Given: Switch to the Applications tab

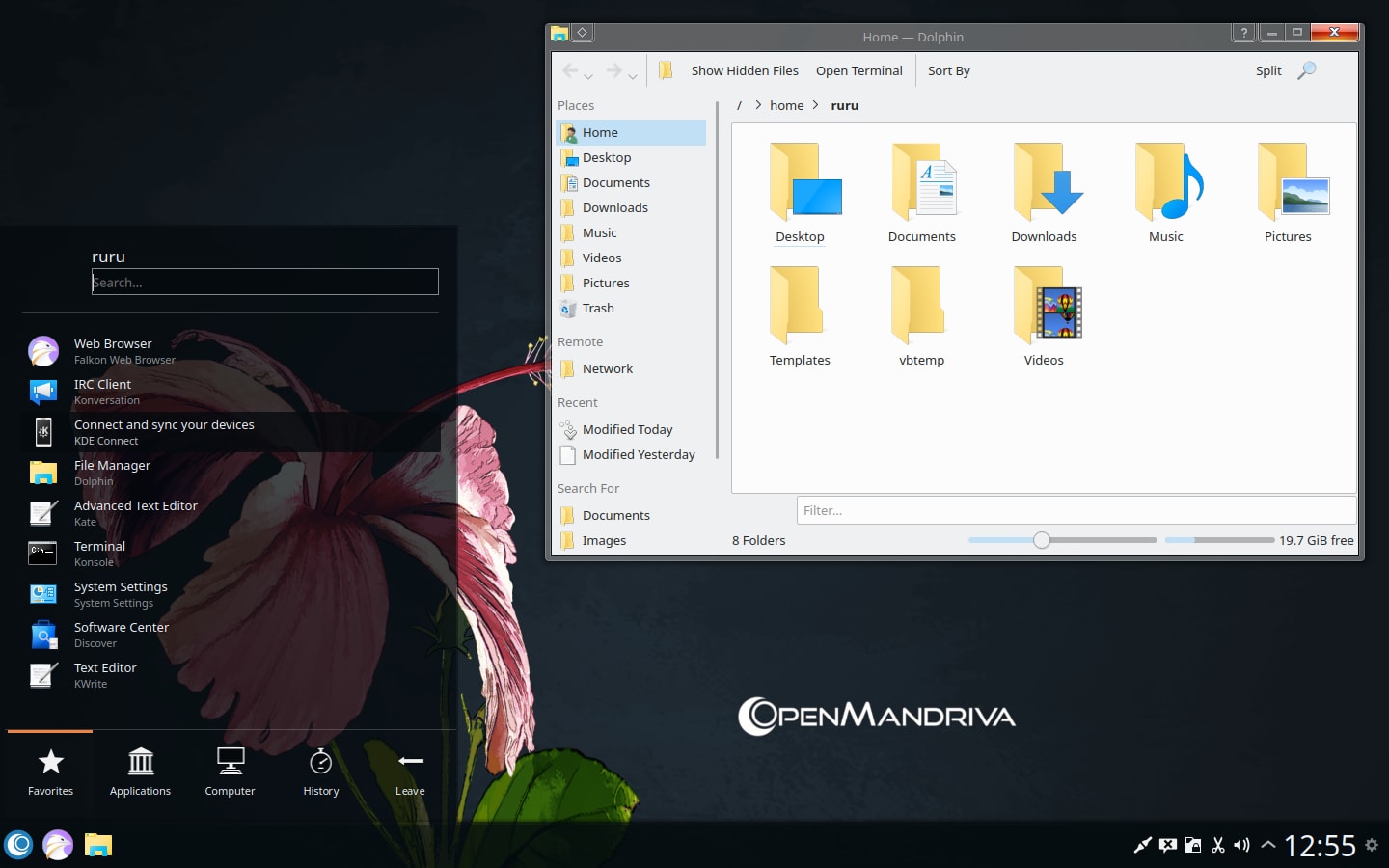Looking at the screenshot, I should [140, 772].
